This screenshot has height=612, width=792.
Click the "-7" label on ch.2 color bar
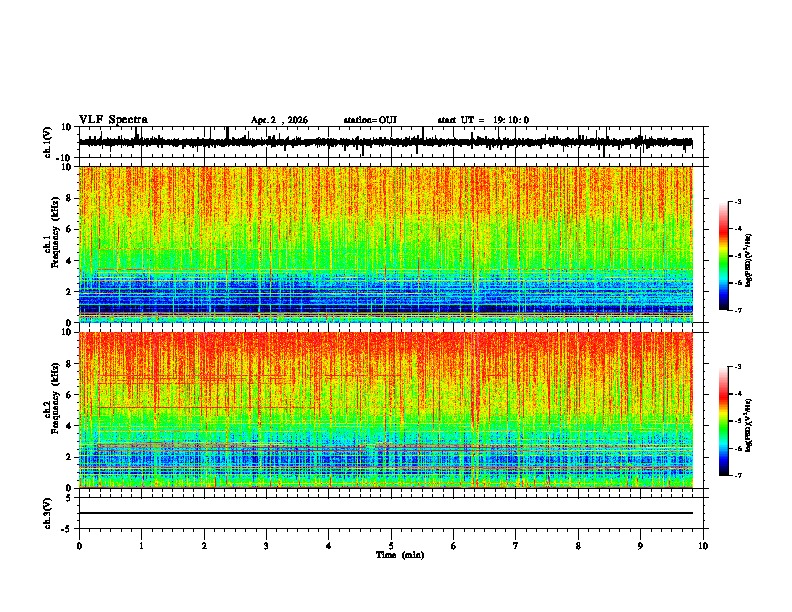737,475
